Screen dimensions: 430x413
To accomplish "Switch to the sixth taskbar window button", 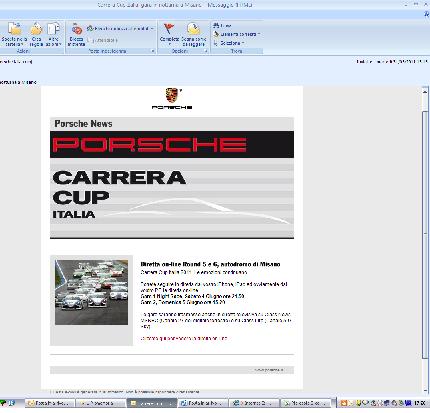I will [306, 403].
